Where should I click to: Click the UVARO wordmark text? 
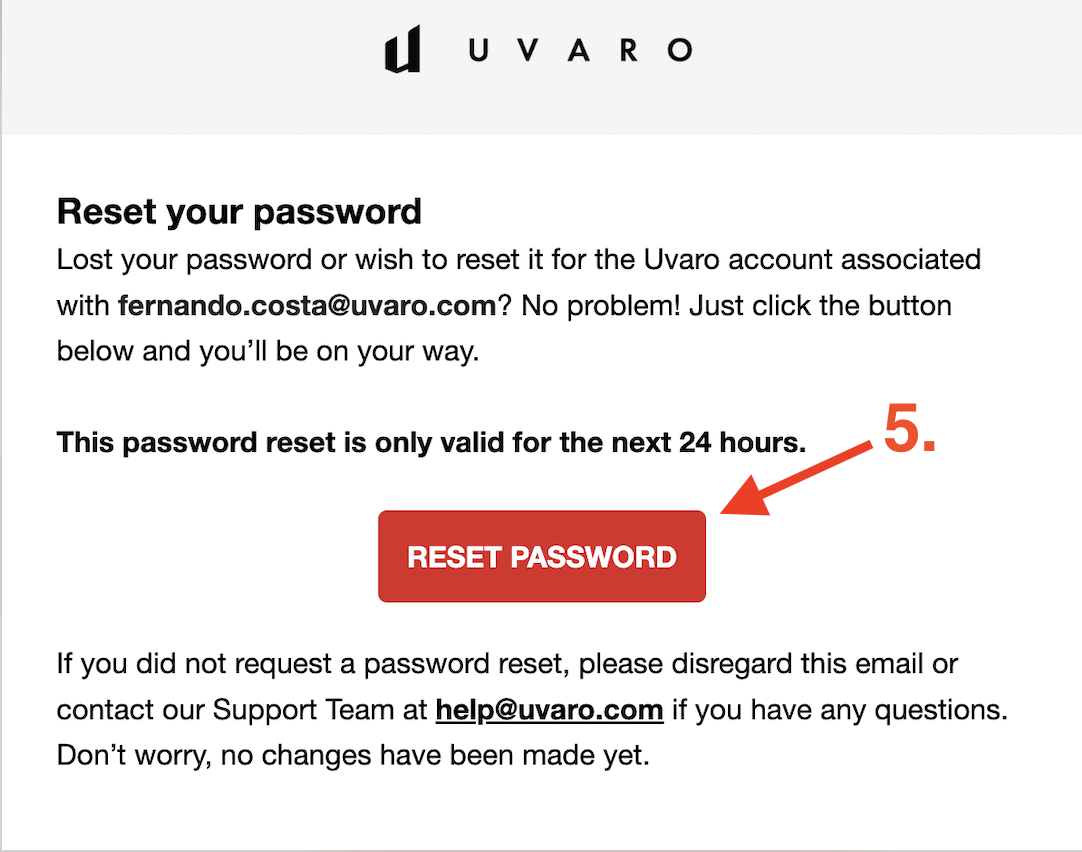(580, 50)
